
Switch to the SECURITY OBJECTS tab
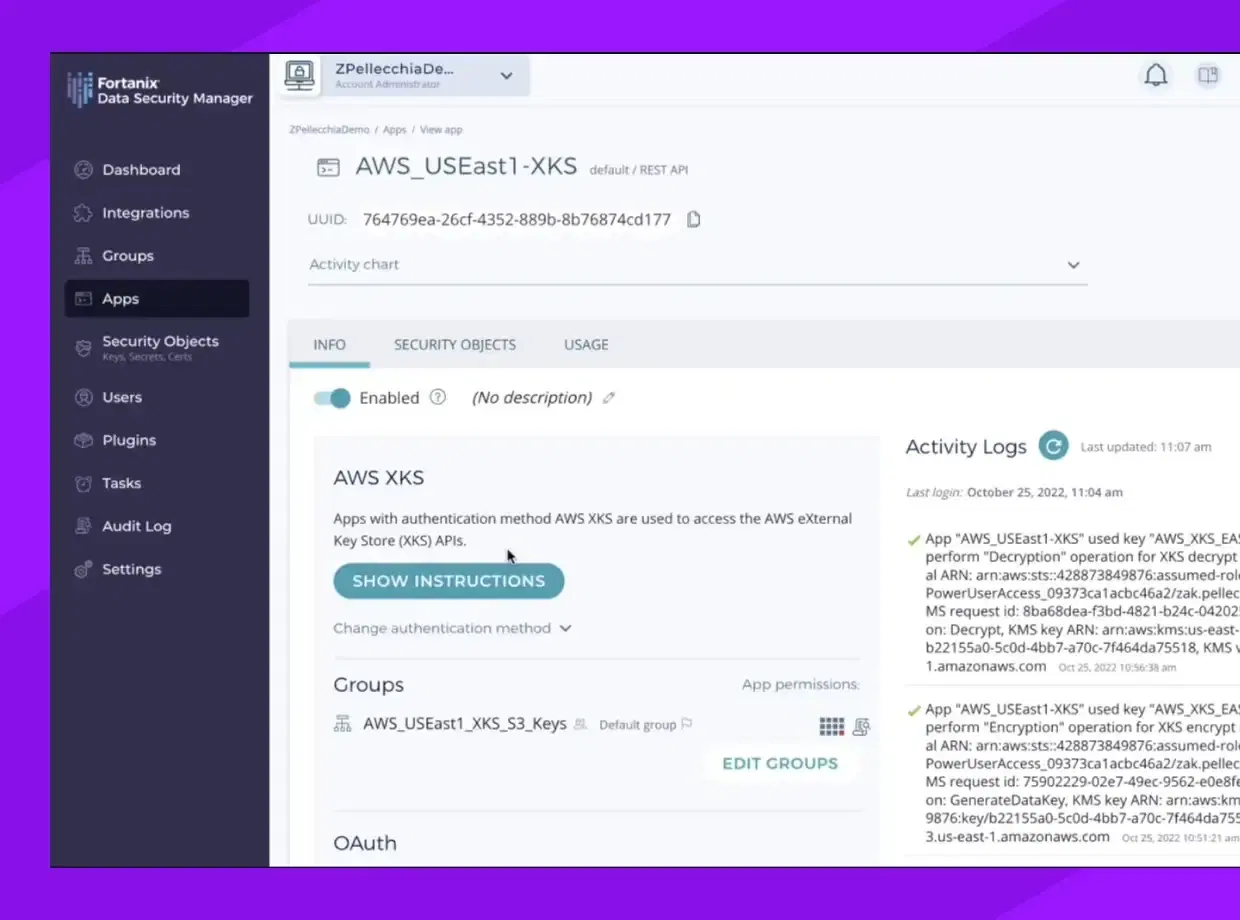(x=455, y=344)
